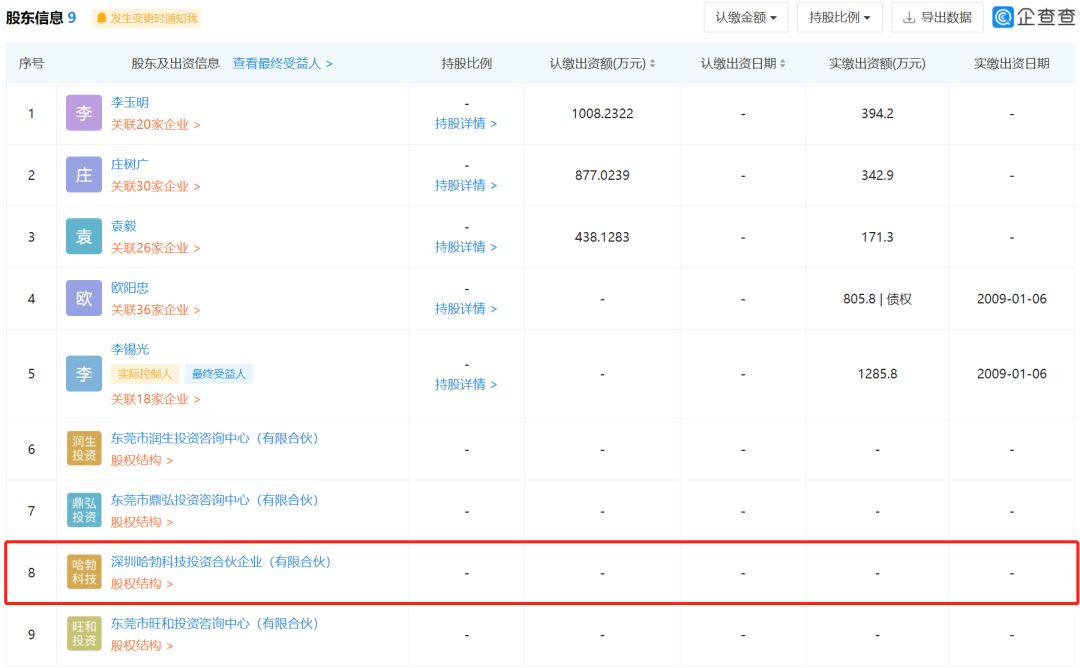
Task: Open 持股详情 for 李锡光
Action: [466, 384]
